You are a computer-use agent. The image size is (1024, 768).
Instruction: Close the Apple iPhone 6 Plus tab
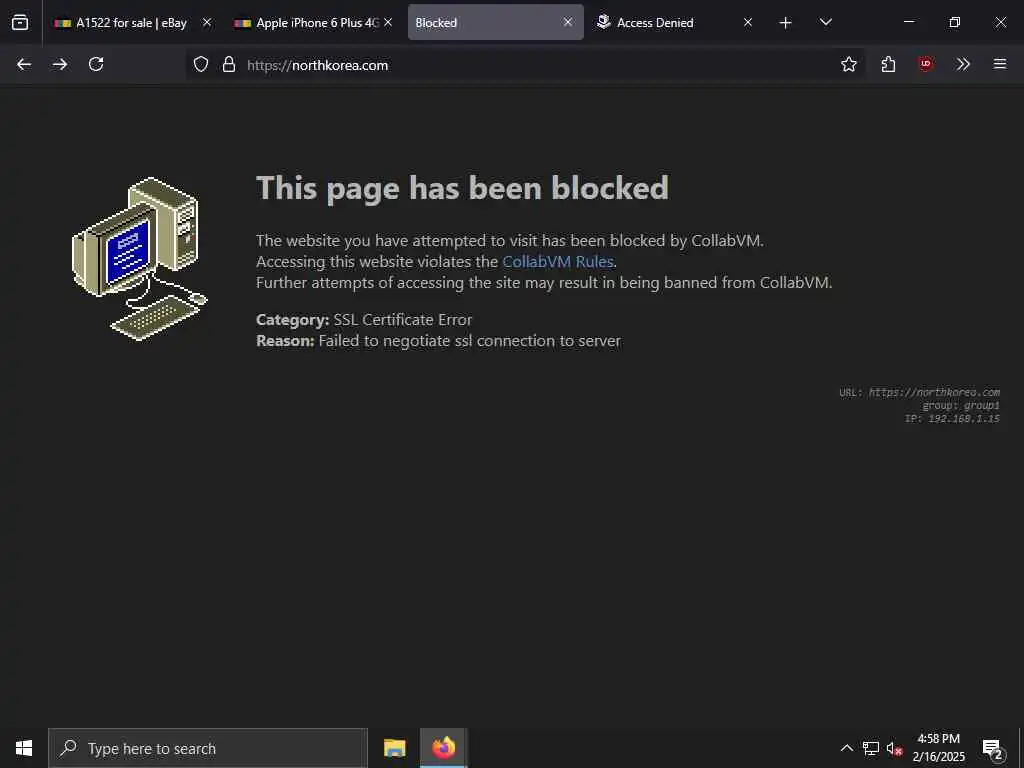(x=388, y=22)
